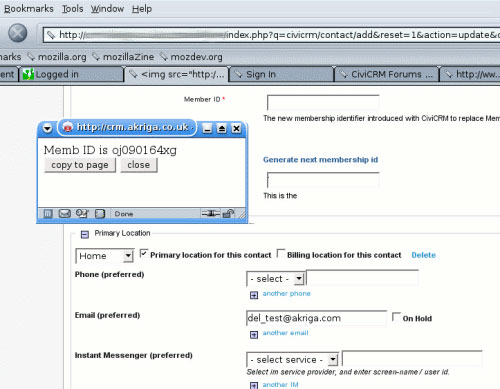
Task: Click the phone number input field
Action: pyautogui.click(x=362, y=278)
